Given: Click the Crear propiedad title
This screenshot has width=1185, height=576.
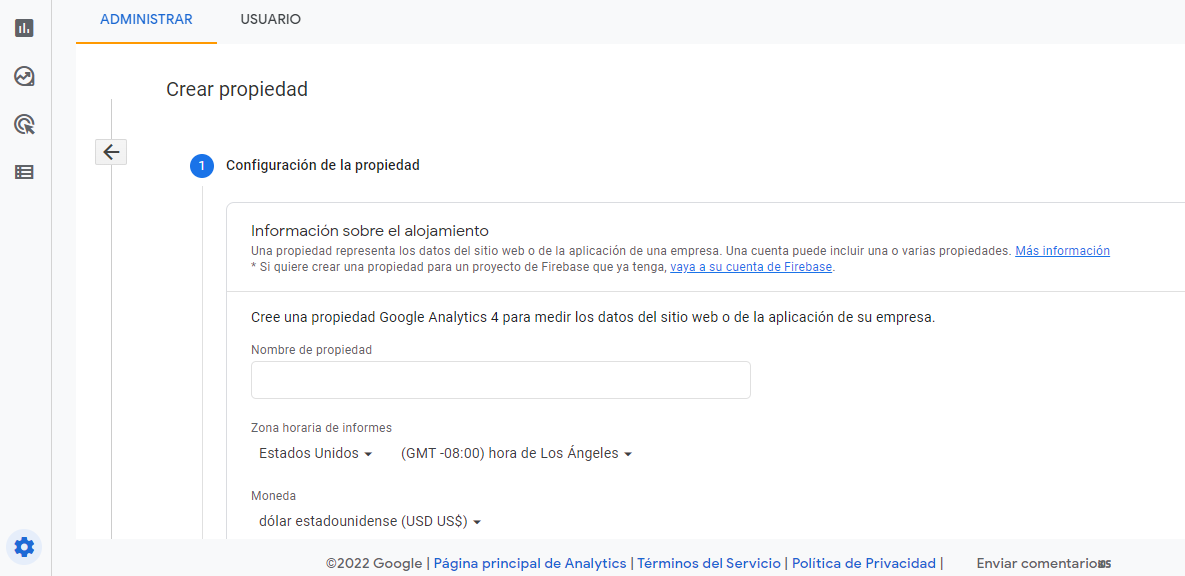Looking at the screenshot, I should (237, 89).
